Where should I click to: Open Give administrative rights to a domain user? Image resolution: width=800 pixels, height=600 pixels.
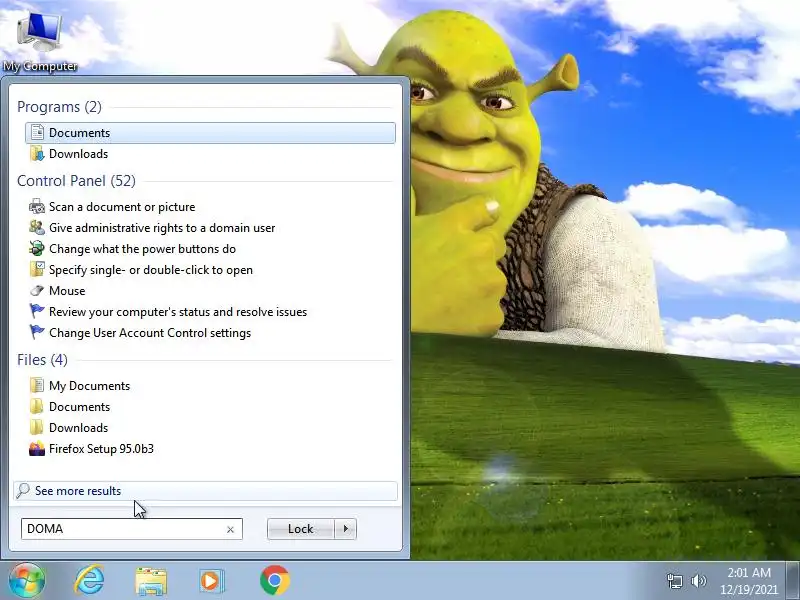pos(210,228)
